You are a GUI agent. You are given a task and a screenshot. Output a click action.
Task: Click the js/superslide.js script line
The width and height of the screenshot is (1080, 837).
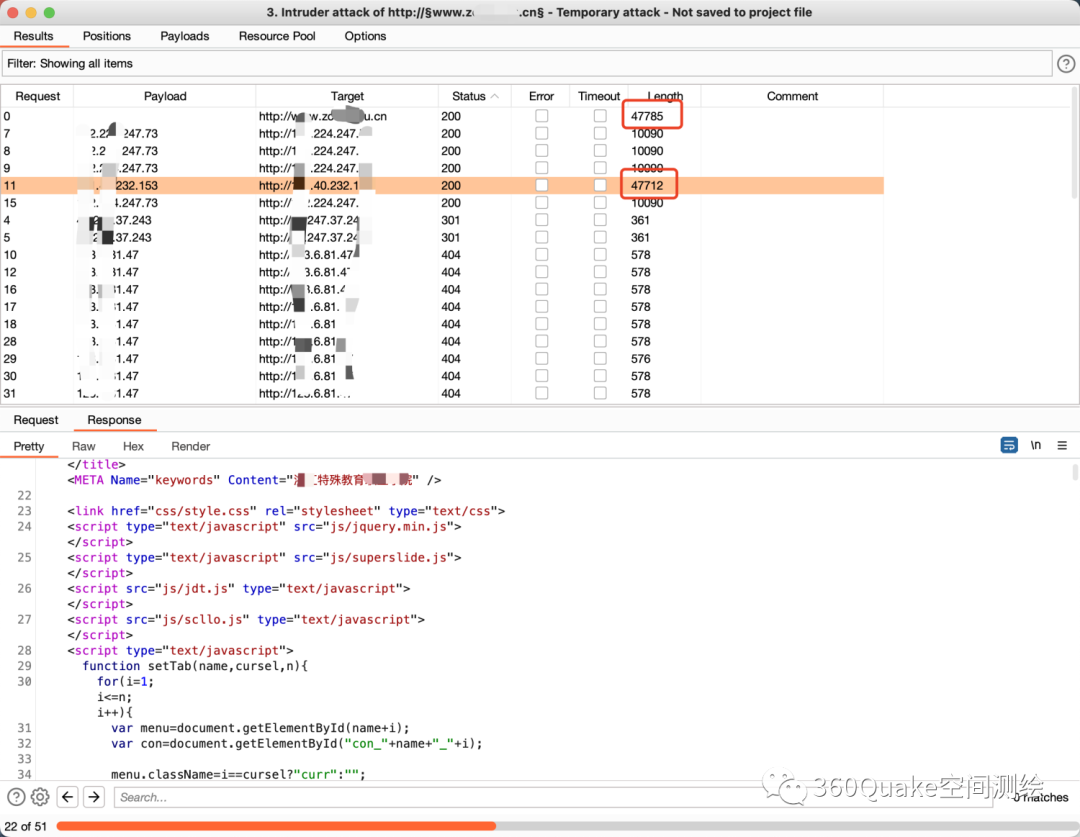[264, 557]
